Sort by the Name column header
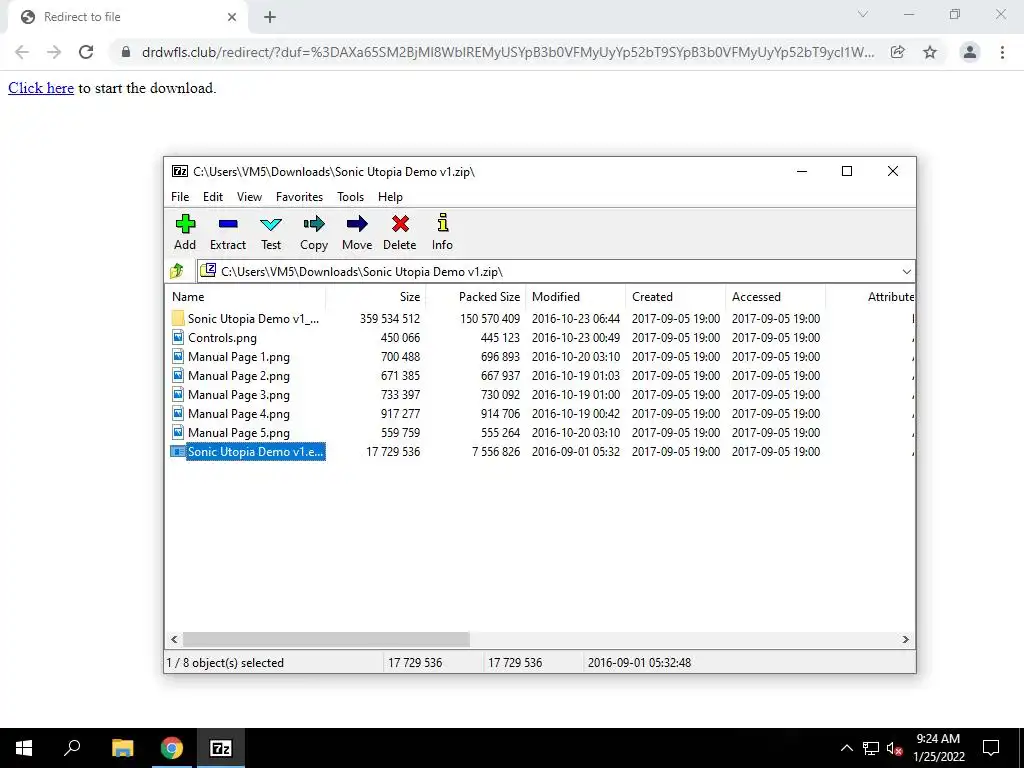The height and width of the screenshot is (768, 1024). tap(245, 296)
